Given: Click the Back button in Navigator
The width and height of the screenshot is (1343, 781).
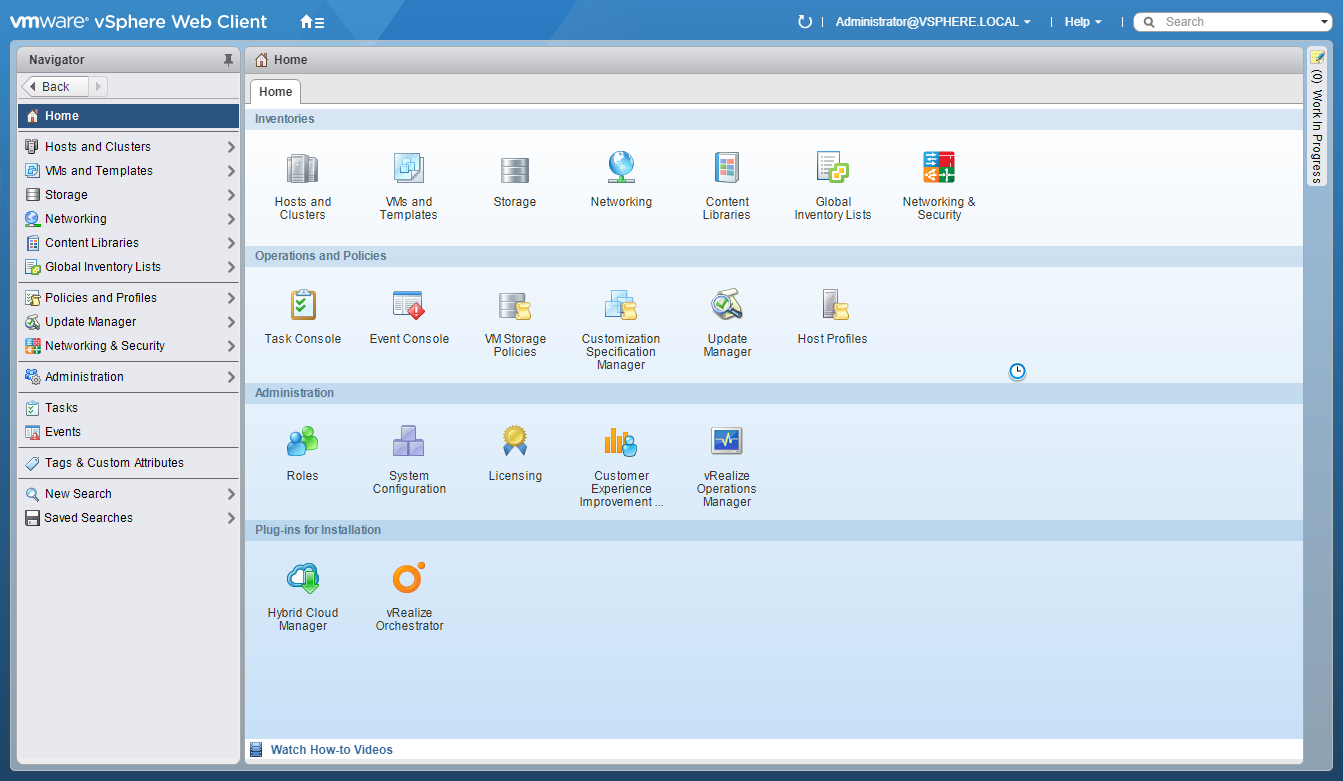Looking at the screenshot, I should coord(55,87).
